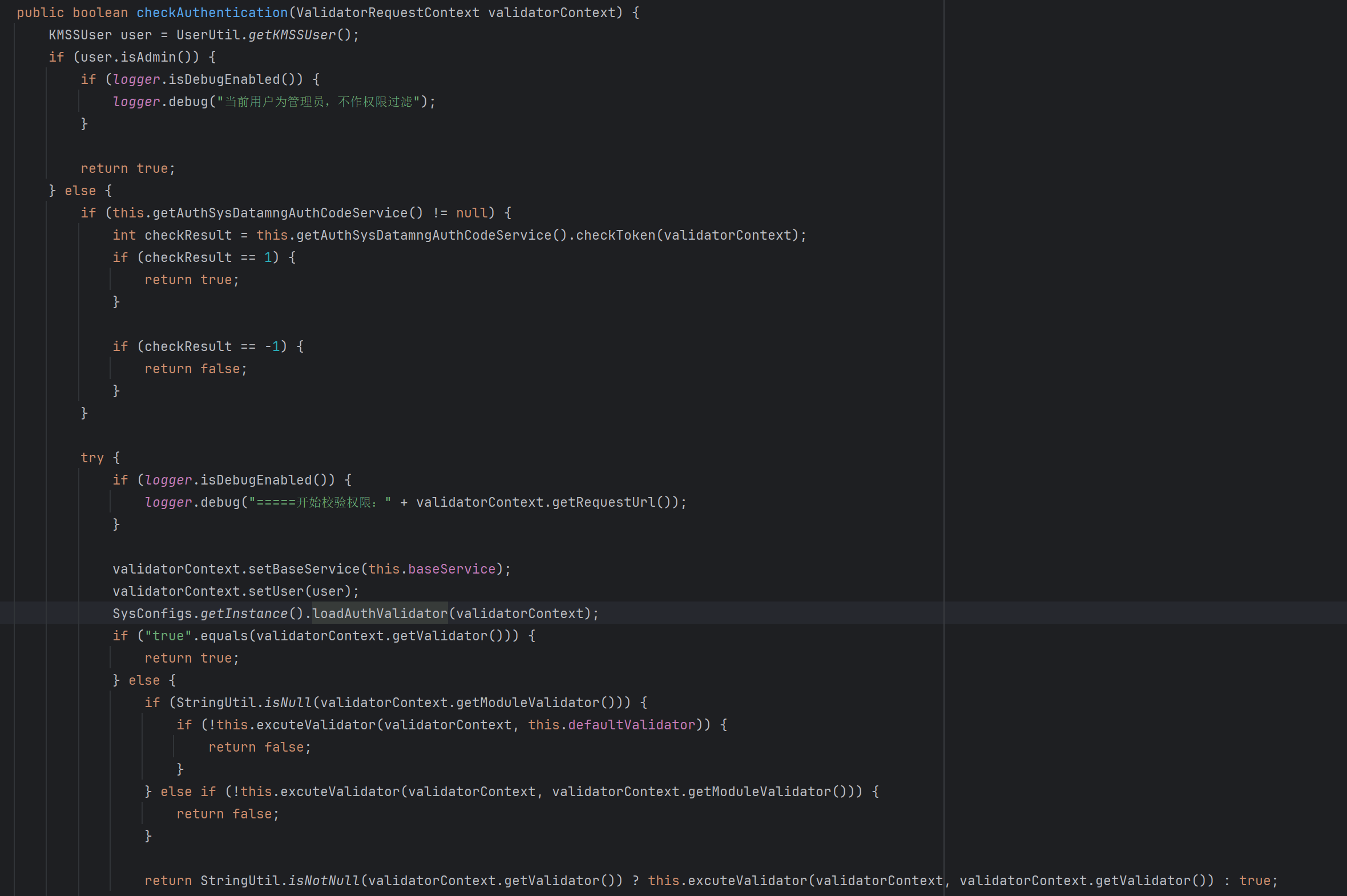The height and width of the screenshot is (896, 1347).
Task: Click the try keyword
Action: point(92,458)
